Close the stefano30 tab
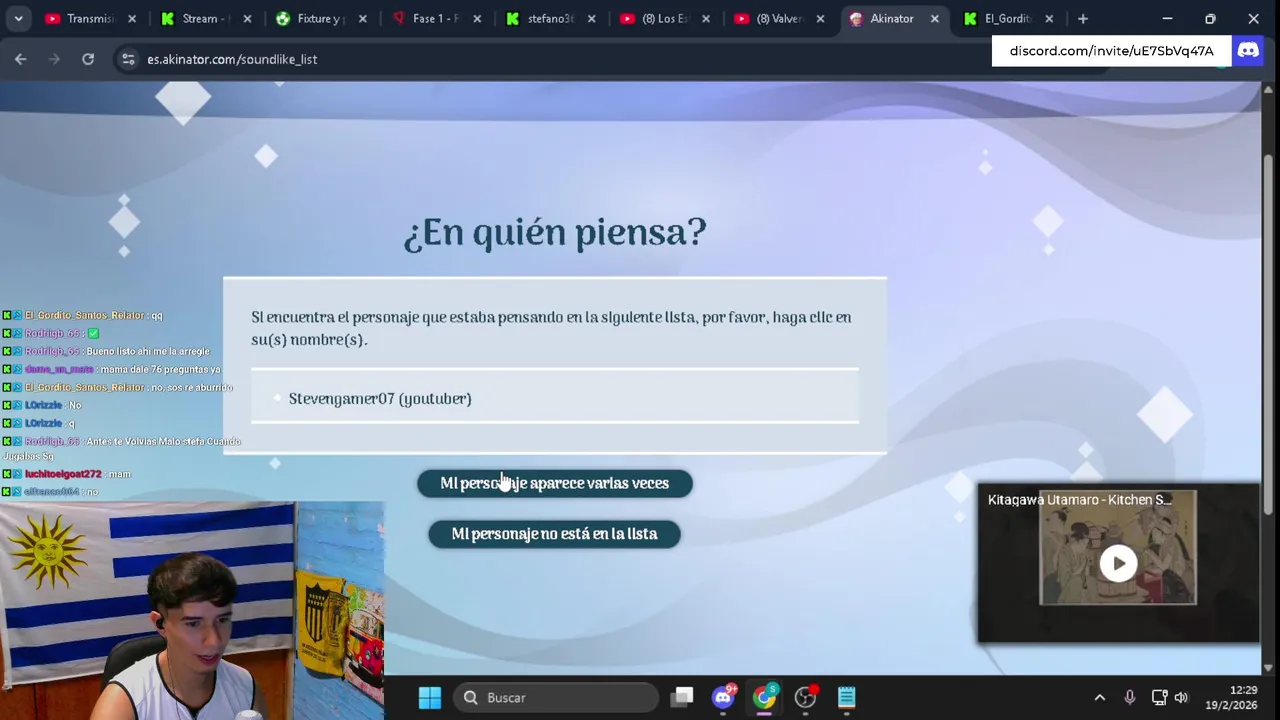 tap(592, 18)
